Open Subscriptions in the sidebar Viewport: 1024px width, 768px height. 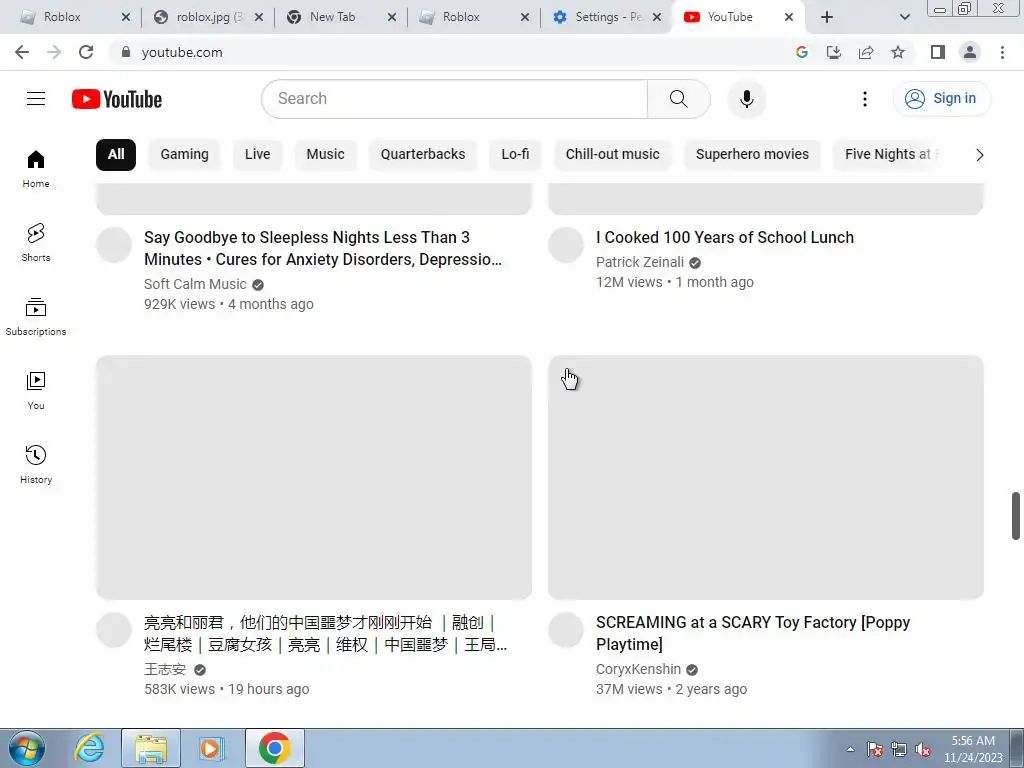click(36, 317)
